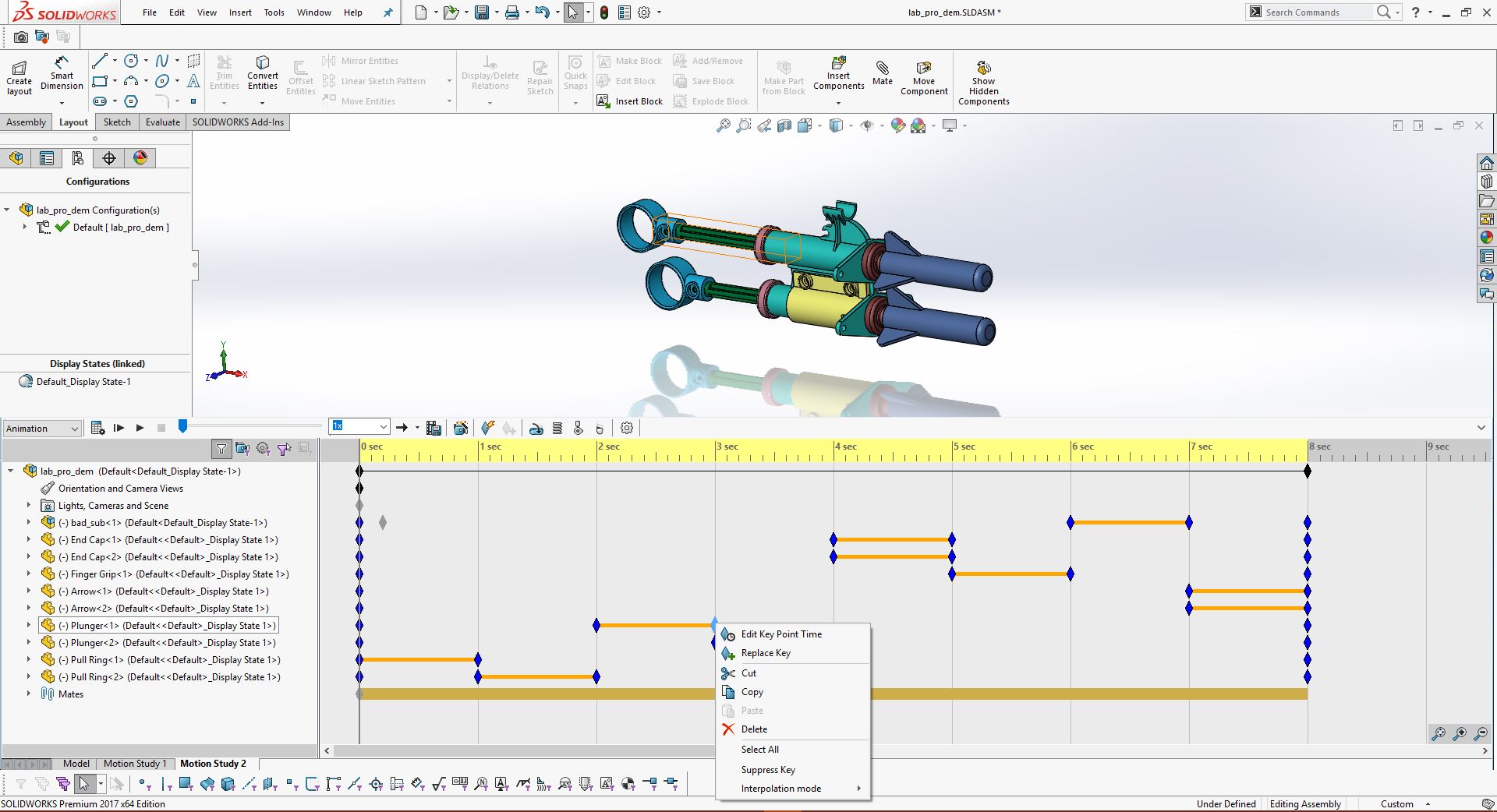The width and height of the screenshot is (1497, 812).
Task: Click the Create layout icon
Action: tap(19, 78)
